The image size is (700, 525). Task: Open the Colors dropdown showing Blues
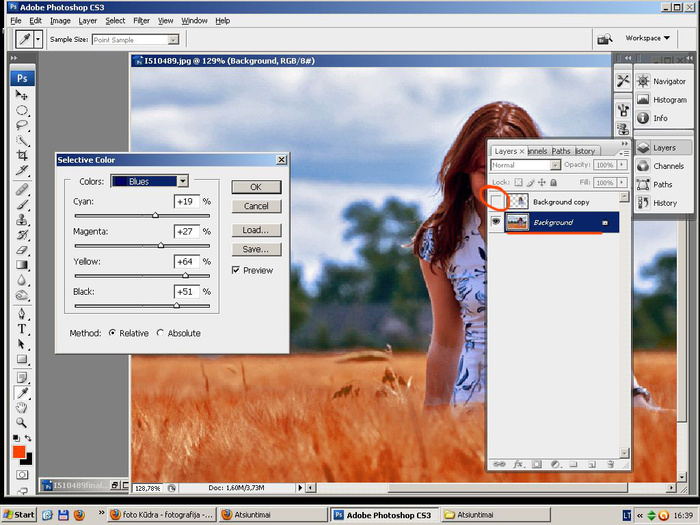pyautogui.click(x=183, y=181)
